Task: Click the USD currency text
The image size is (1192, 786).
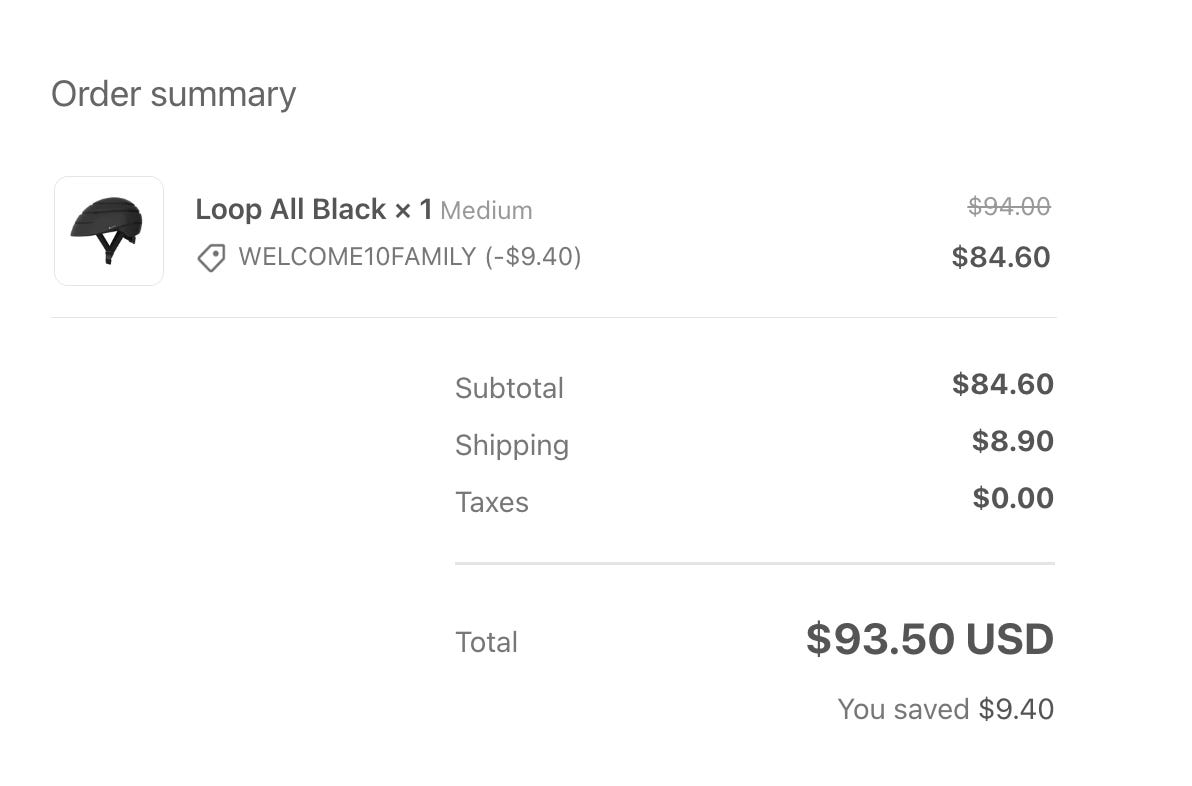Action: (x=1009, y=640)
